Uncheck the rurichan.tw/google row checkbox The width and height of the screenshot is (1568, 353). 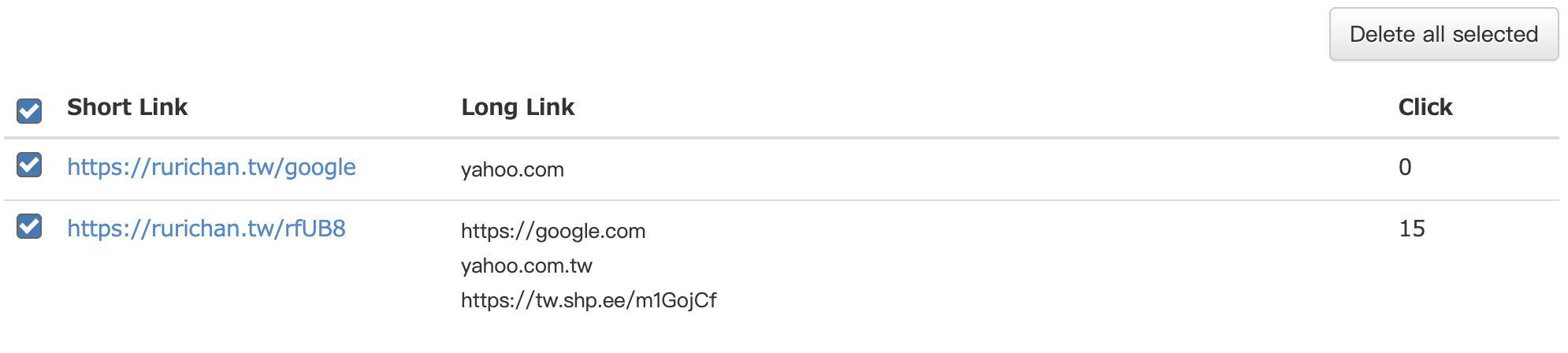(29, 165)
